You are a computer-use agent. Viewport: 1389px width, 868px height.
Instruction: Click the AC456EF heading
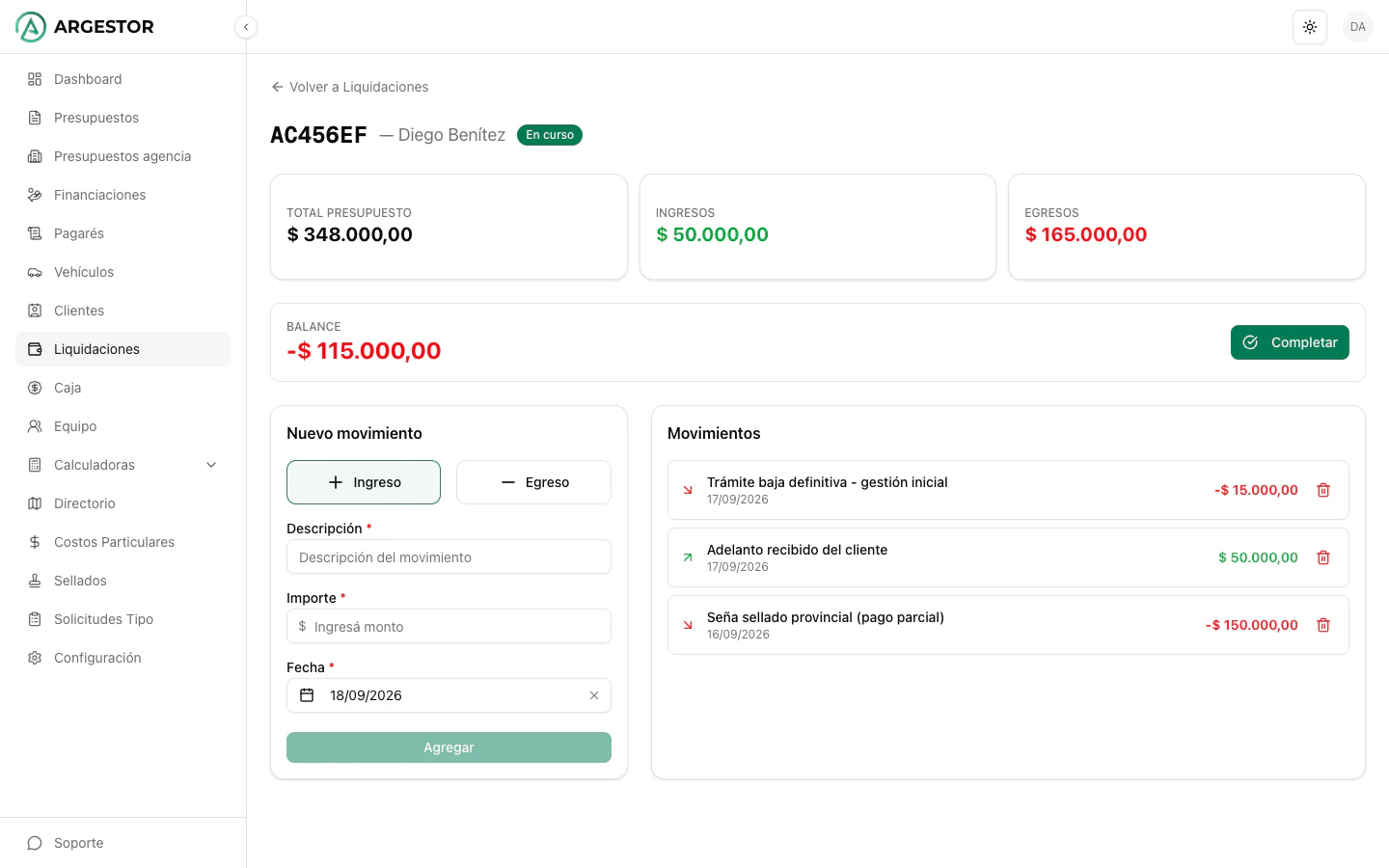(x=318, y=135)
